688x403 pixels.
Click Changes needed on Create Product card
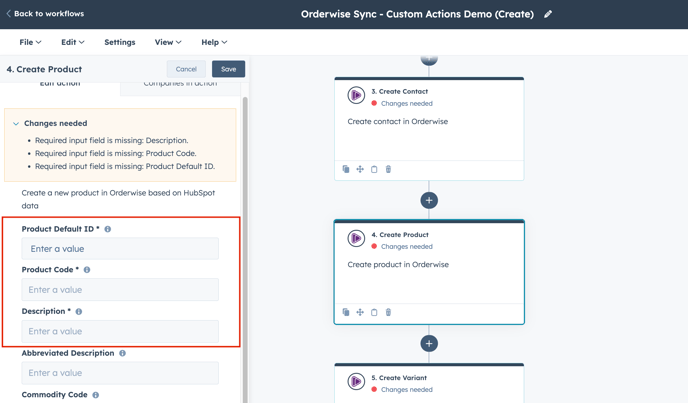[407, 247]
